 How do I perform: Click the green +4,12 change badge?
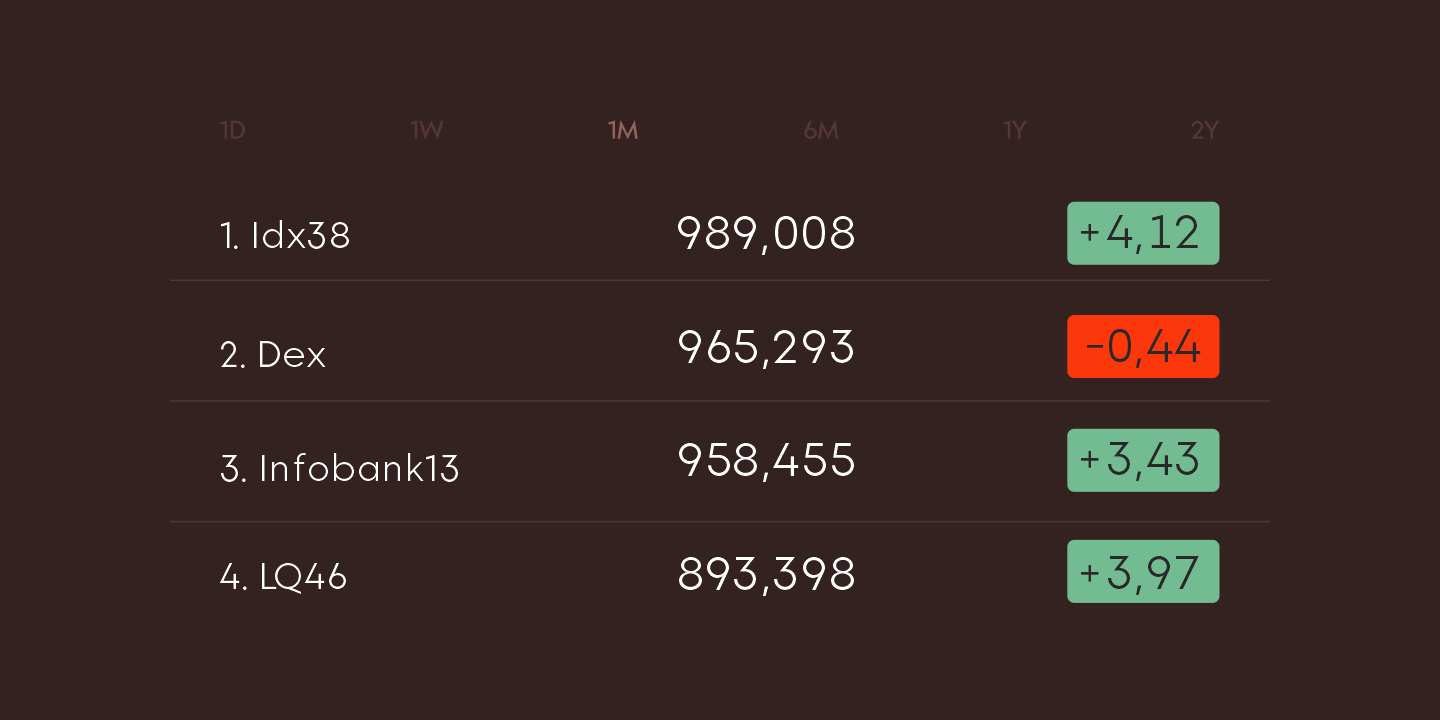click(x=1143, y=233)
